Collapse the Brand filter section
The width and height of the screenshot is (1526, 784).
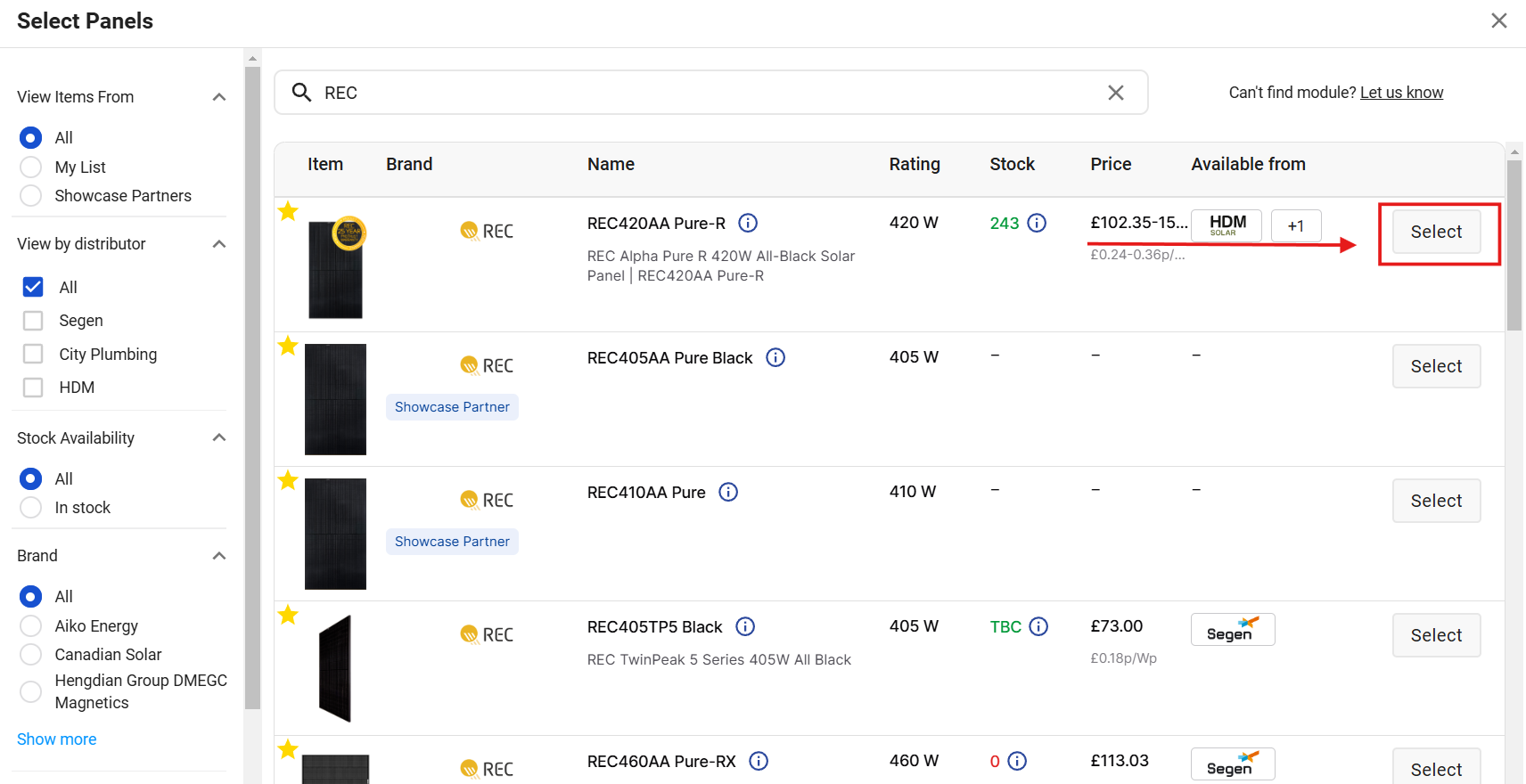[x=219, y=556]
